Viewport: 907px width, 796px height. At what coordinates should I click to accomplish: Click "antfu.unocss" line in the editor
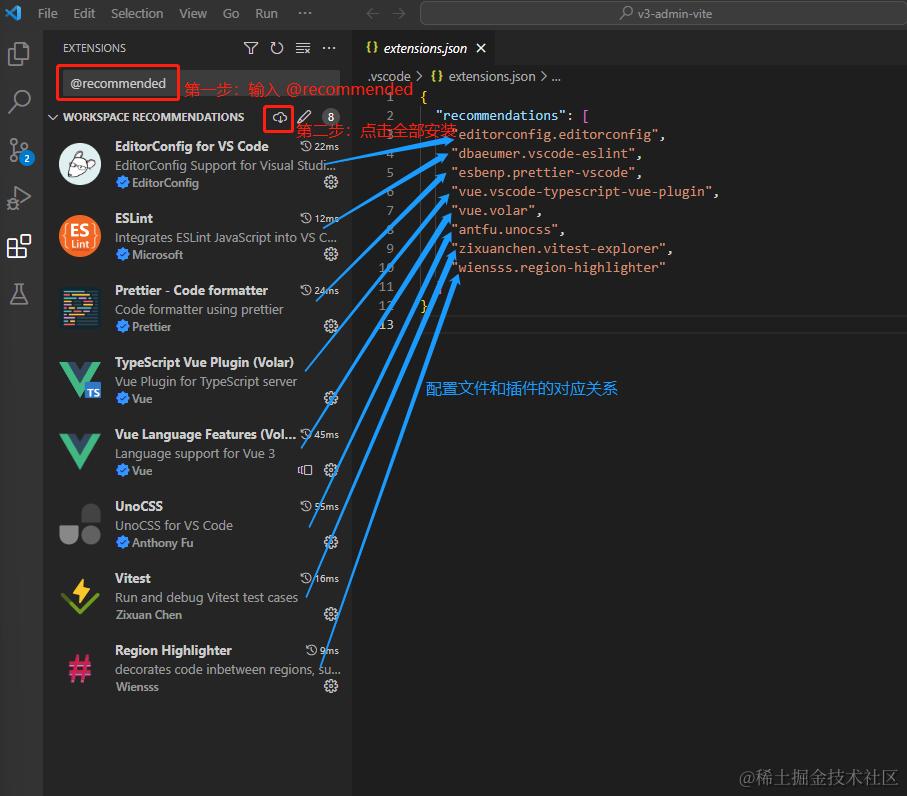click(x=504, y=230)
